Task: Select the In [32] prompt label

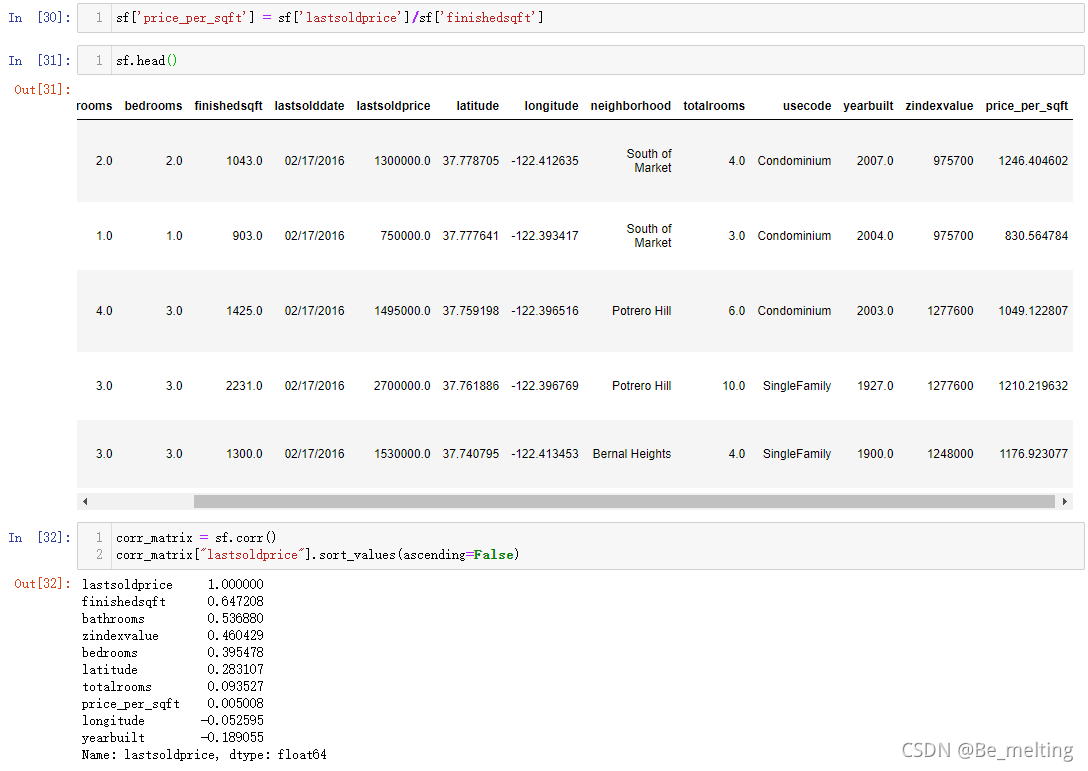Action: [x=39, y=537]
